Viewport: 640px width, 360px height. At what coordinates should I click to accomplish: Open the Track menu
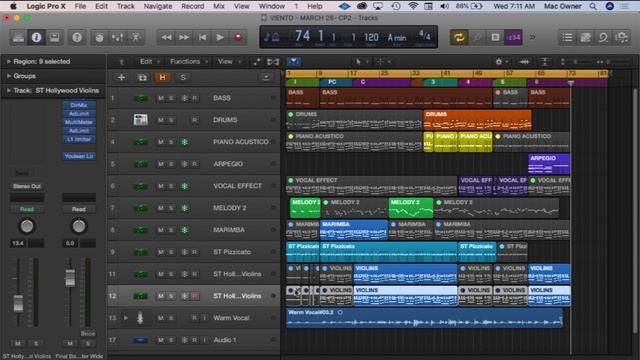coord(125,6)
